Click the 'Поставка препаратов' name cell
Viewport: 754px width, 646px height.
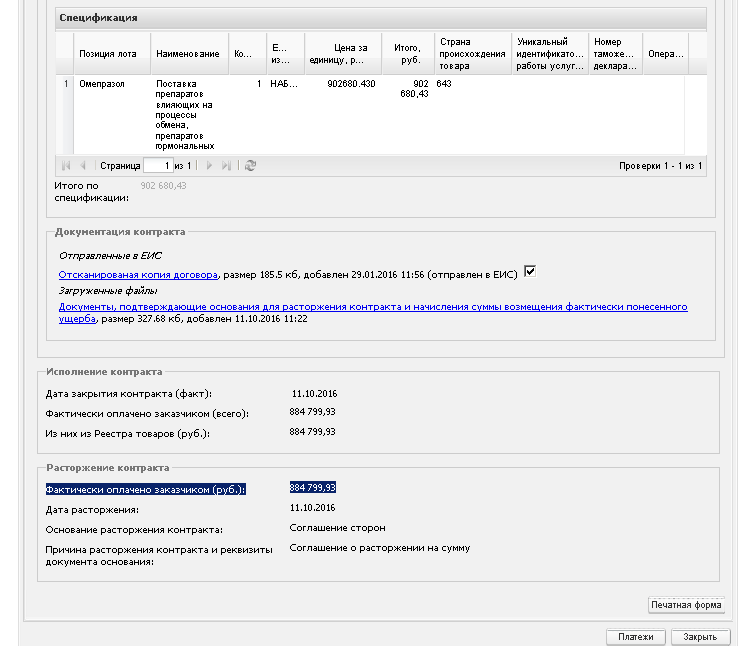click(x=185, y=114)
